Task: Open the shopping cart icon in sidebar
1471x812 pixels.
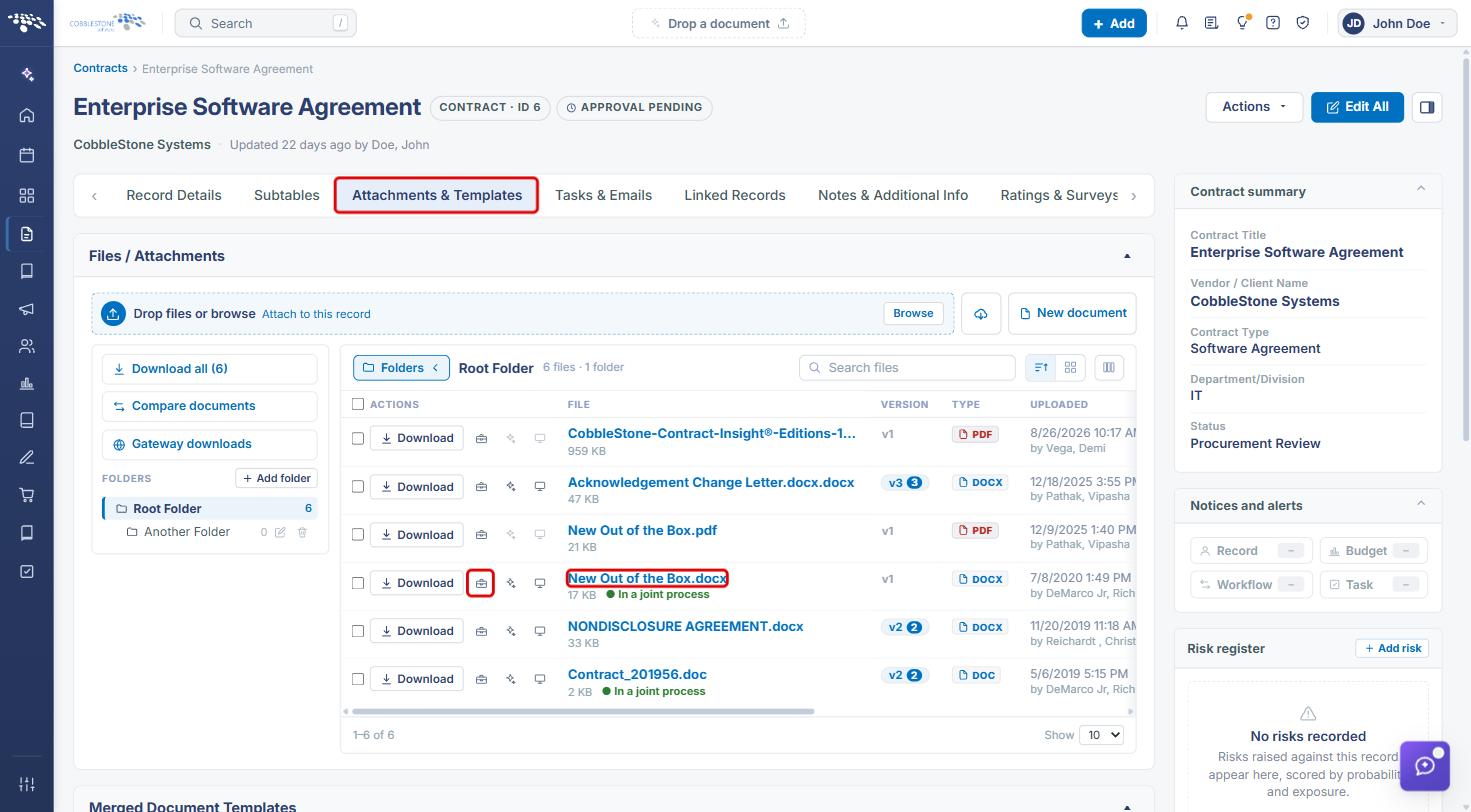Action: pyautogui.click(x=27, y=495)
